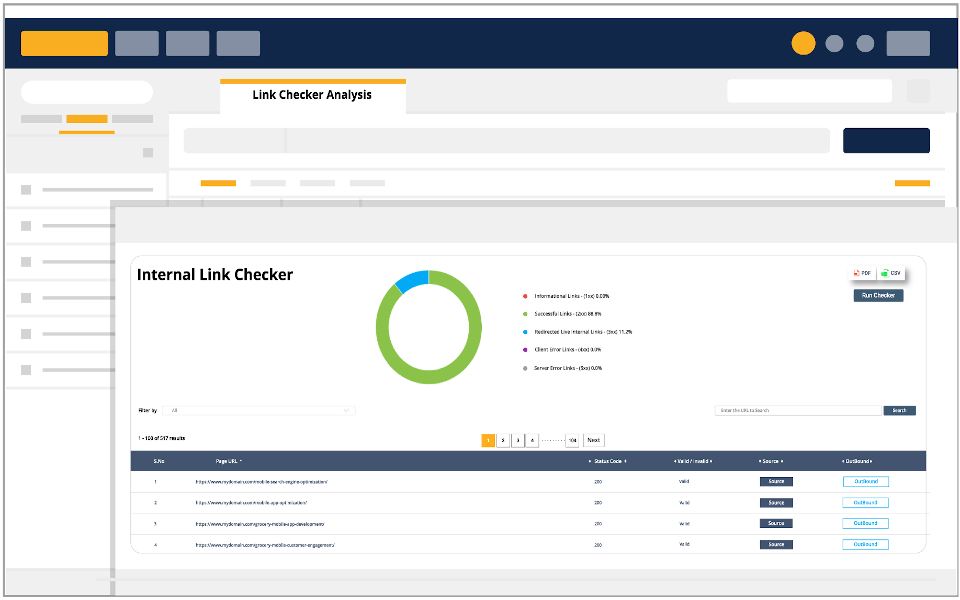
Task: Click the Valid cell in row 3
Action: point(684,524)
